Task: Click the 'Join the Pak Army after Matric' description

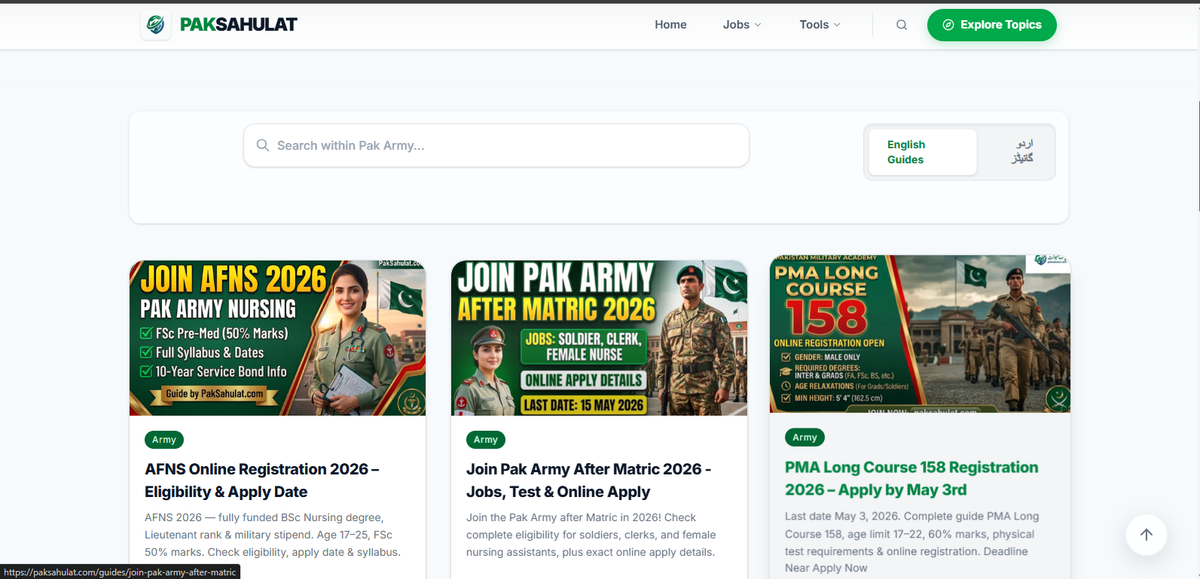Action: pyautogui.click(x=591, y=534)
